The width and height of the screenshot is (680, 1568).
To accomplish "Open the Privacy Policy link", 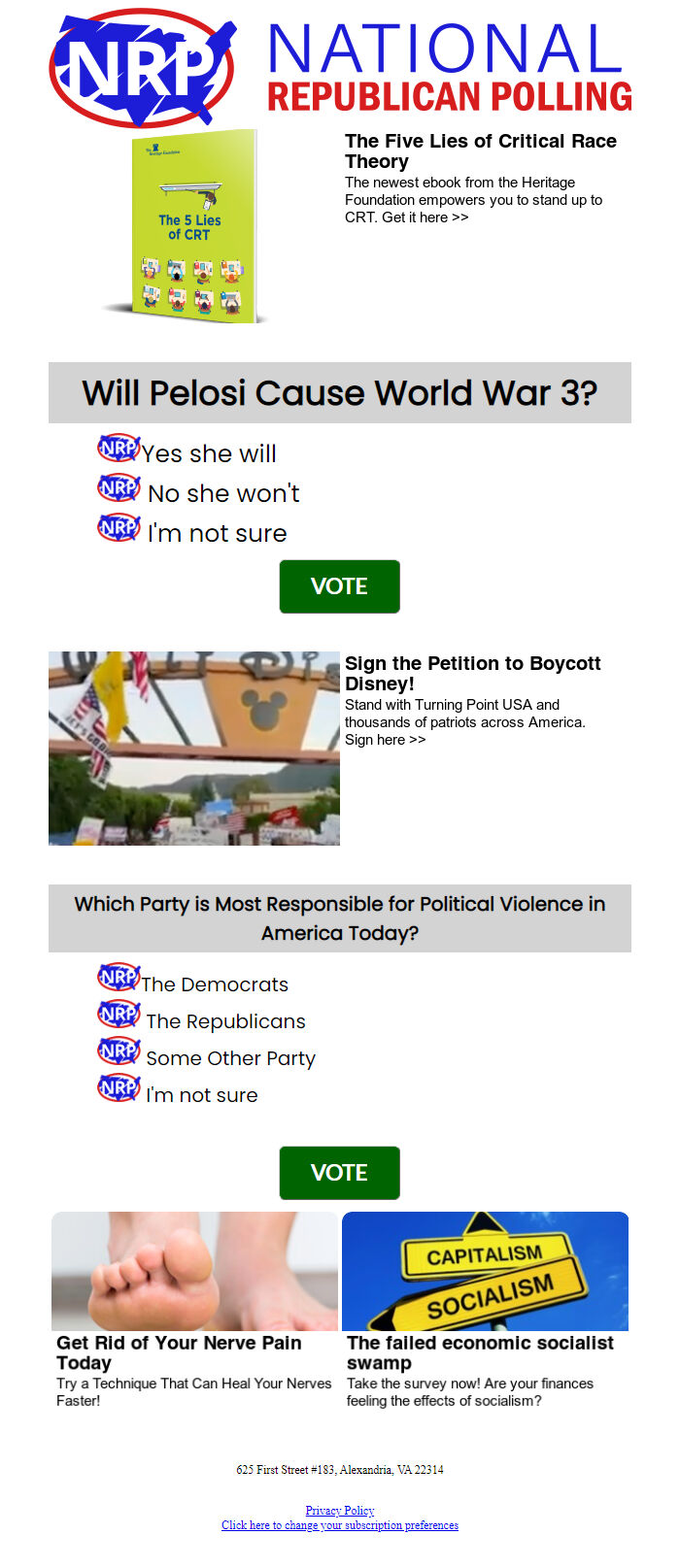I will [x=339, y=1510].
